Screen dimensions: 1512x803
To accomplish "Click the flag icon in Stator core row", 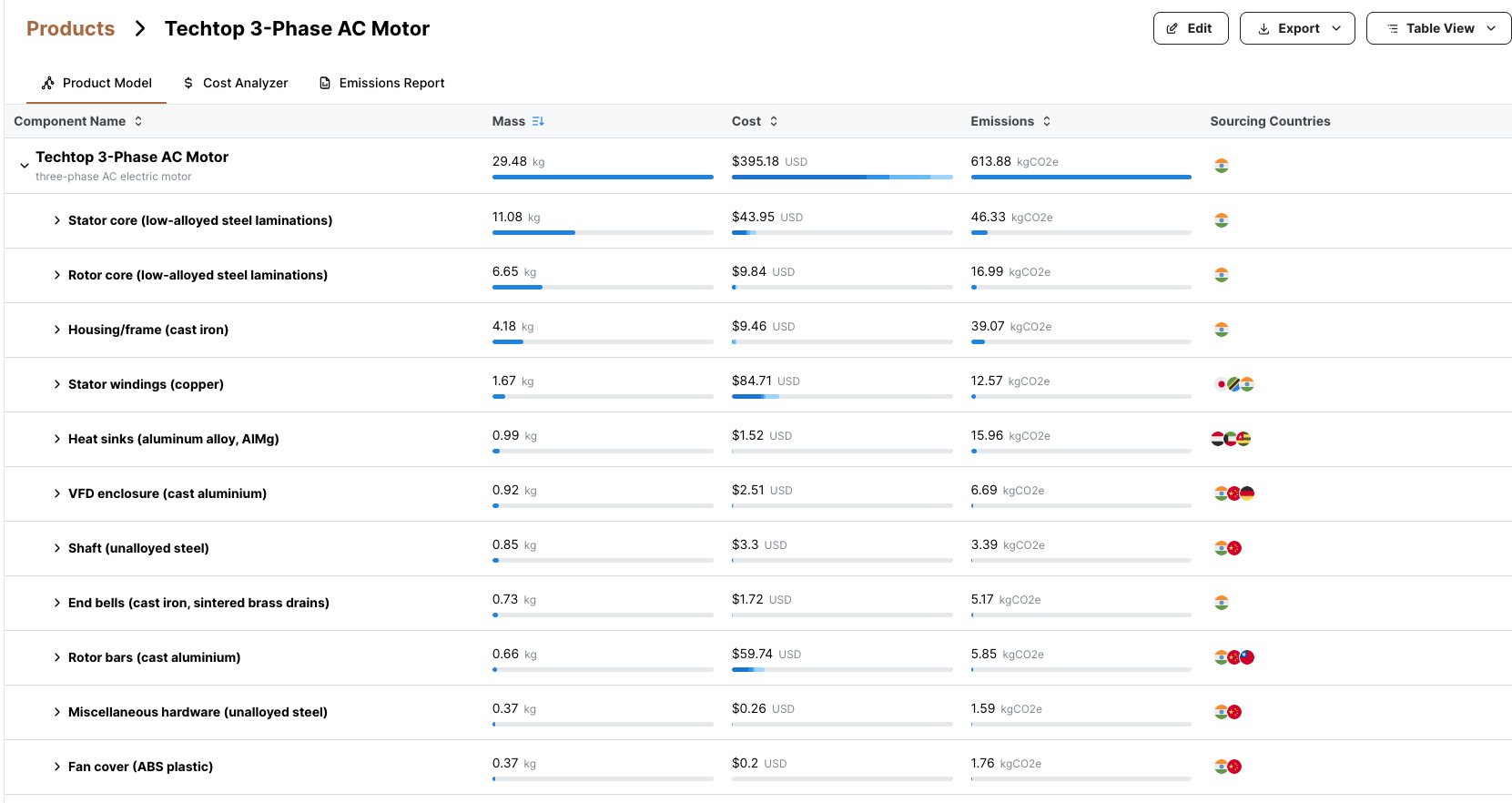I will click(1222, 220).
